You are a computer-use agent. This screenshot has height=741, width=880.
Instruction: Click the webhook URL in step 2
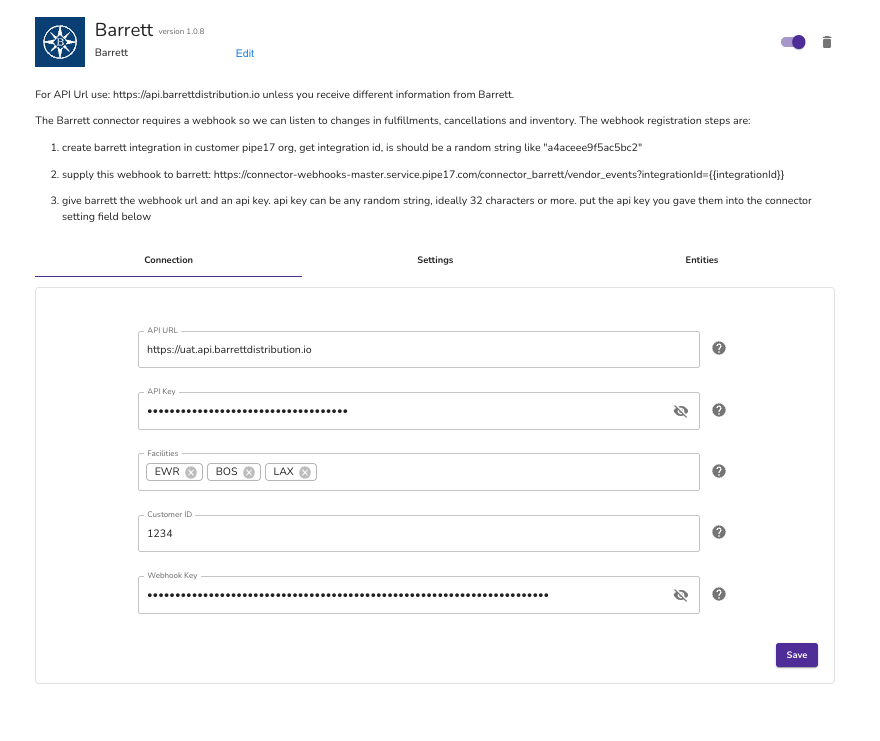pos(499,175)
